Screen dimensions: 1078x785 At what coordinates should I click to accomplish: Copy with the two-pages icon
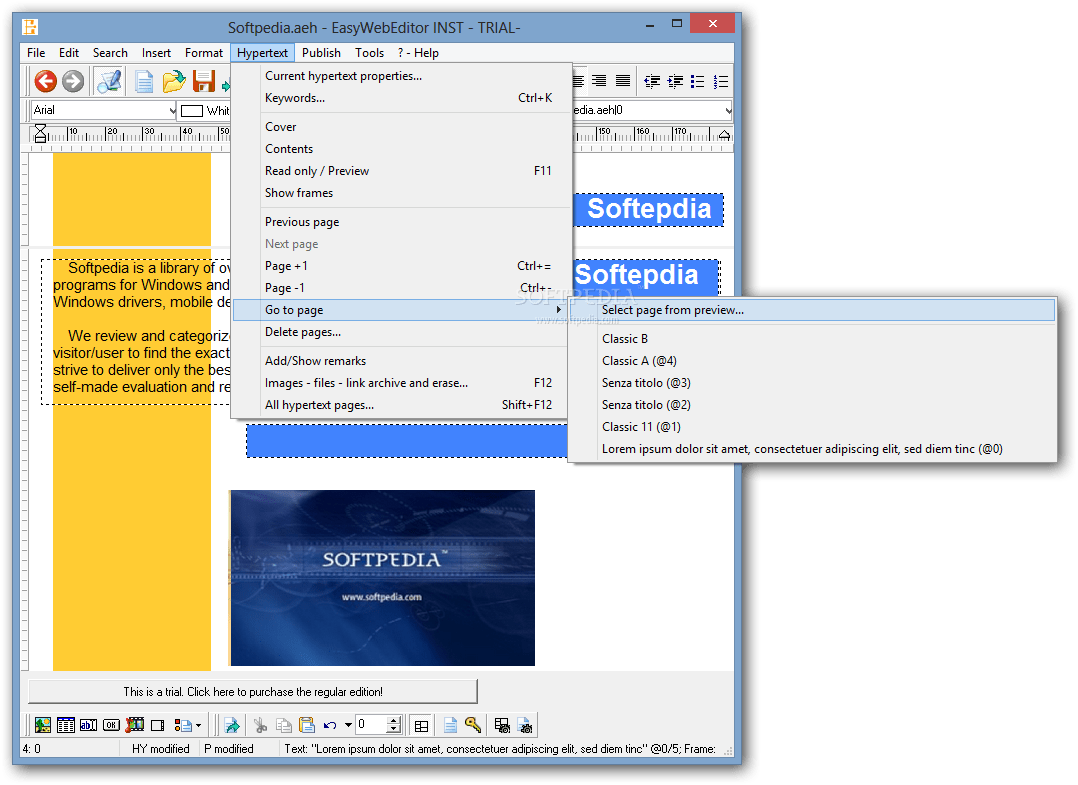[x=283, y=725]
